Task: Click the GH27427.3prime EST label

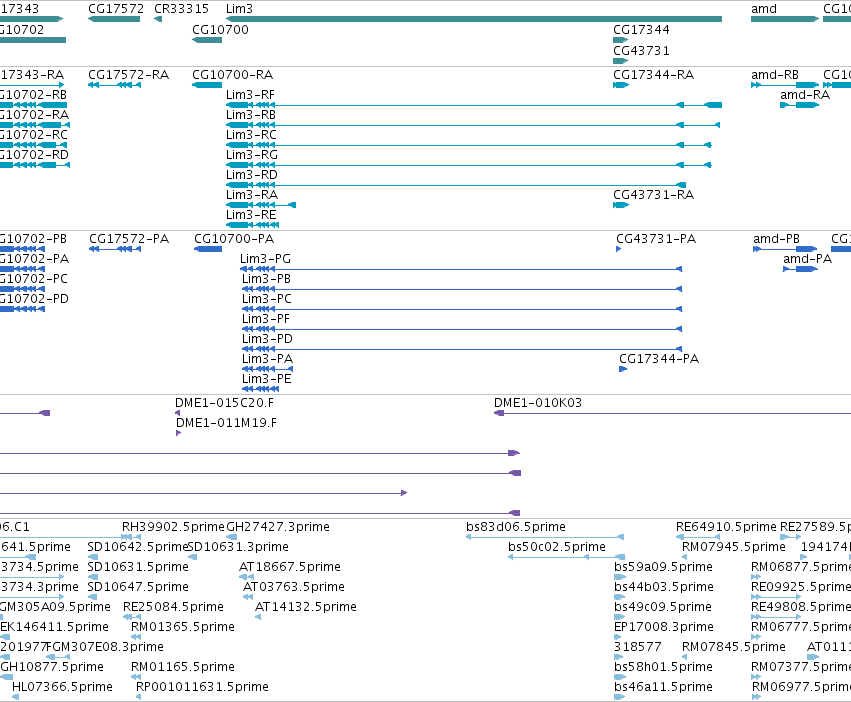Action: [x=278, y=527]
